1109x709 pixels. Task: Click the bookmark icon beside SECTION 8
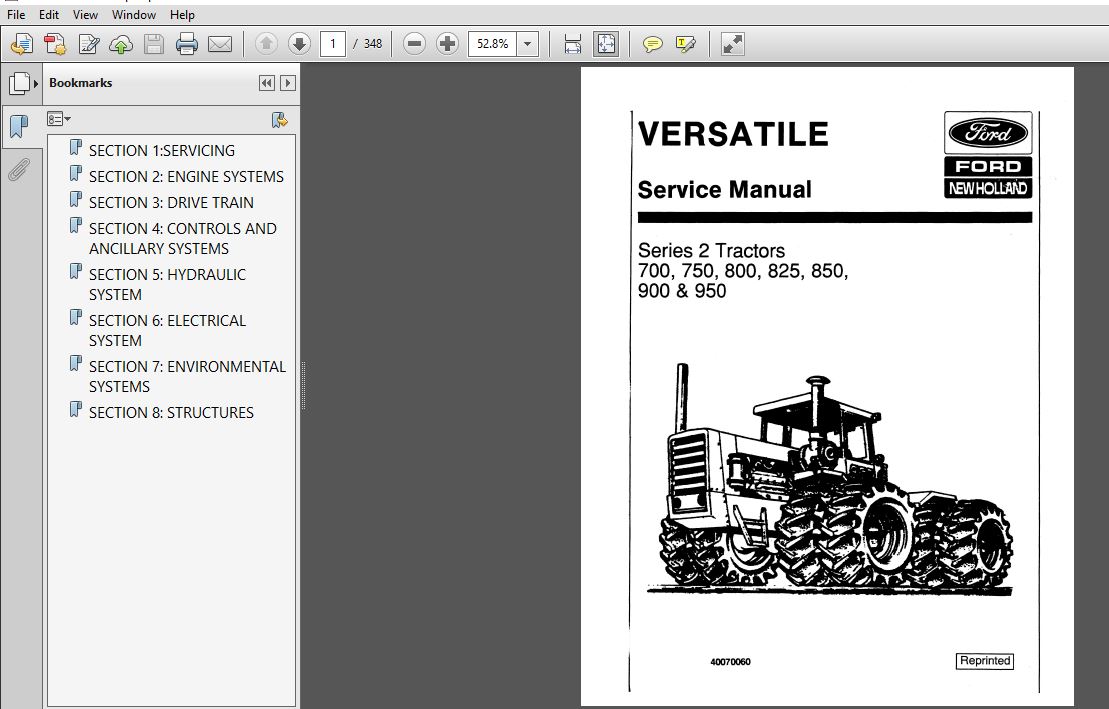pos(76,410)
